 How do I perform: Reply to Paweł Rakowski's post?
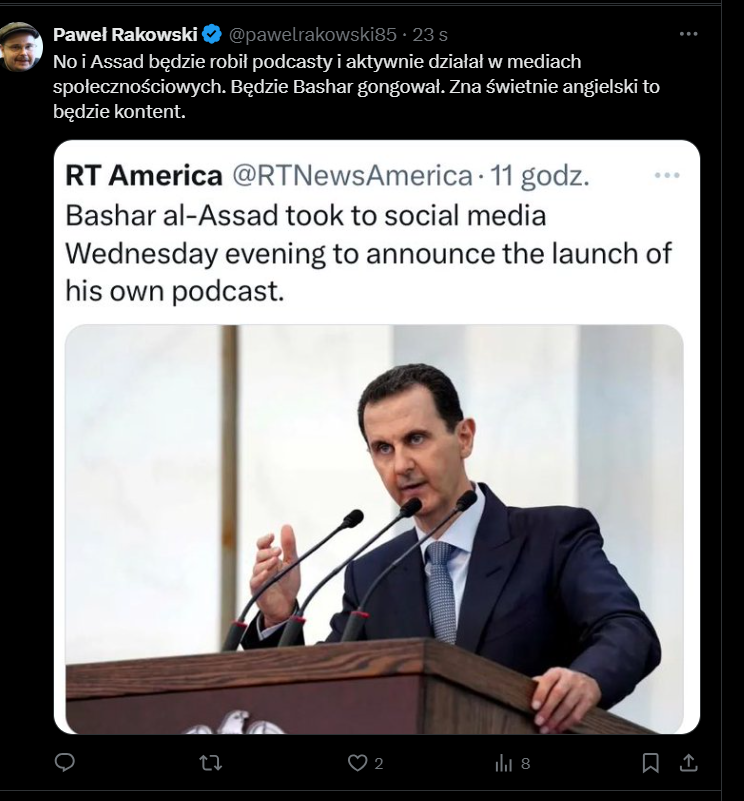click(65, 763)
